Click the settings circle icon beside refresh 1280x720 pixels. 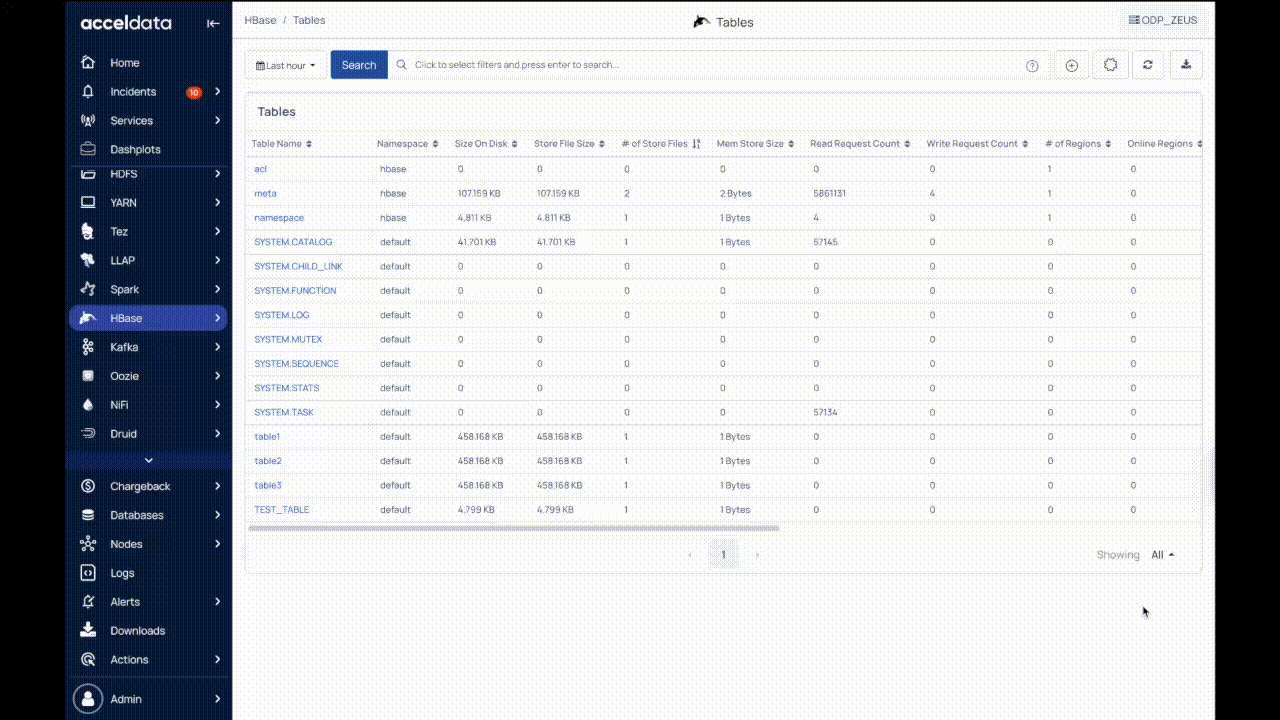point(1110,65)
